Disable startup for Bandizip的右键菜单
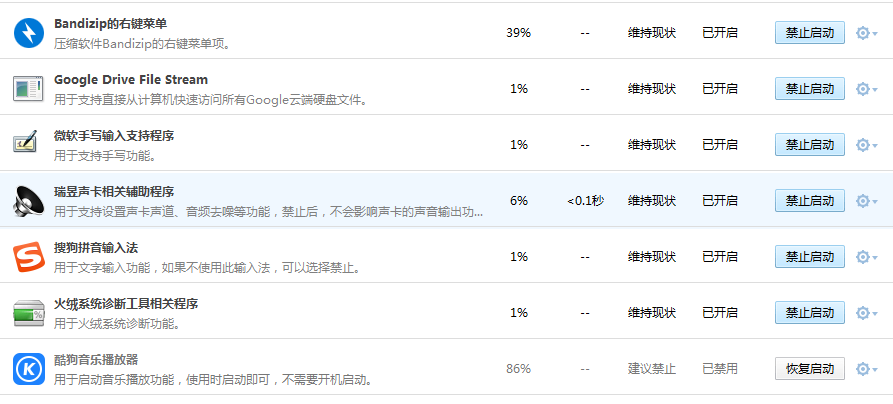Viewport: 893px width, 404px height. (x=809, y=33)
